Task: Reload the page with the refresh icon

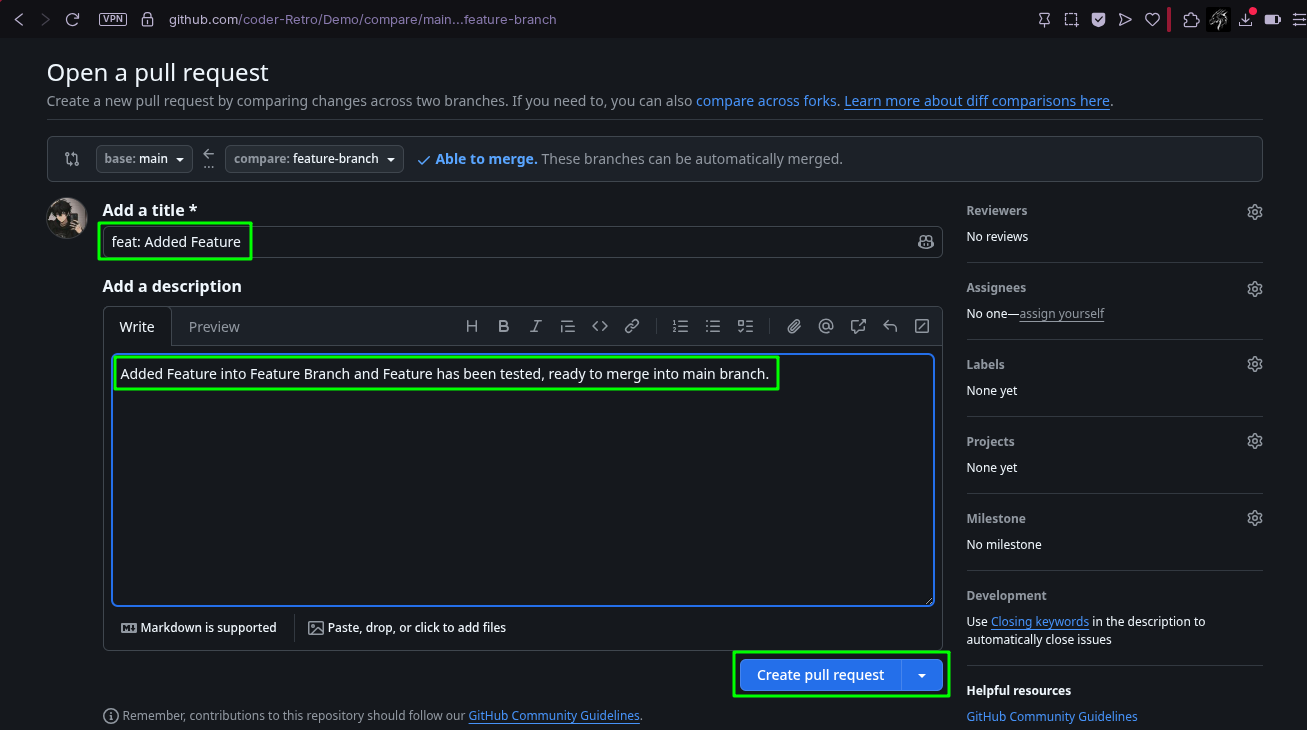Action: pos(72,19)
